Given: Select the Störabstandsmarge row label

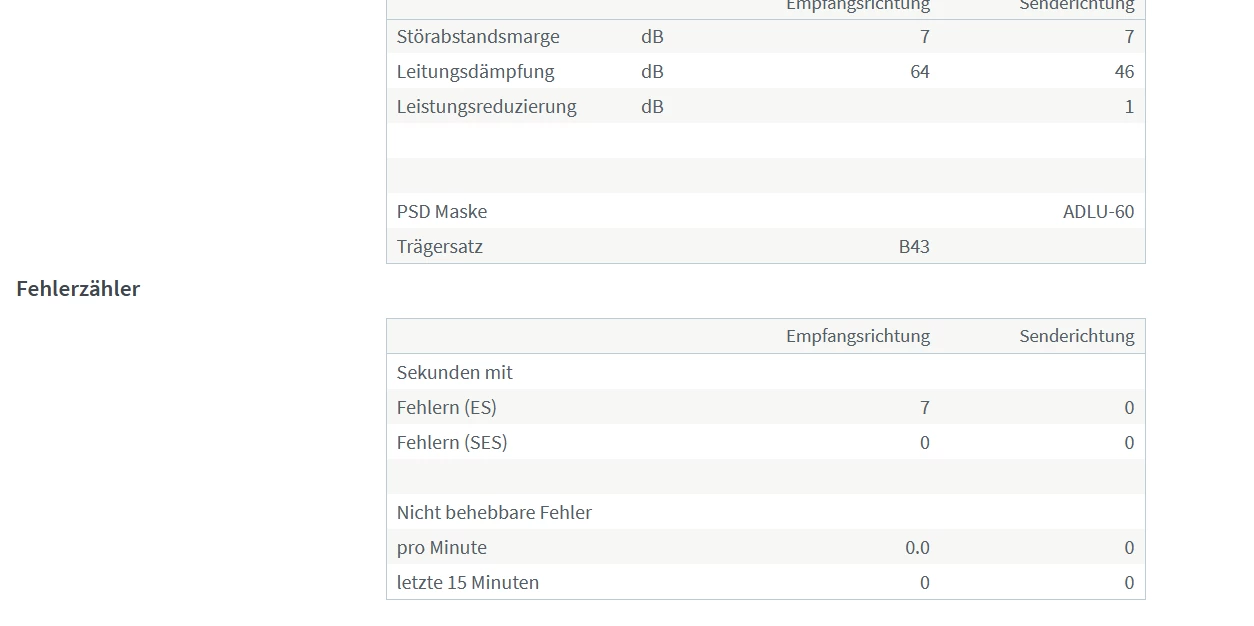Looking at the screenshot, I should [x=478, y=37].
